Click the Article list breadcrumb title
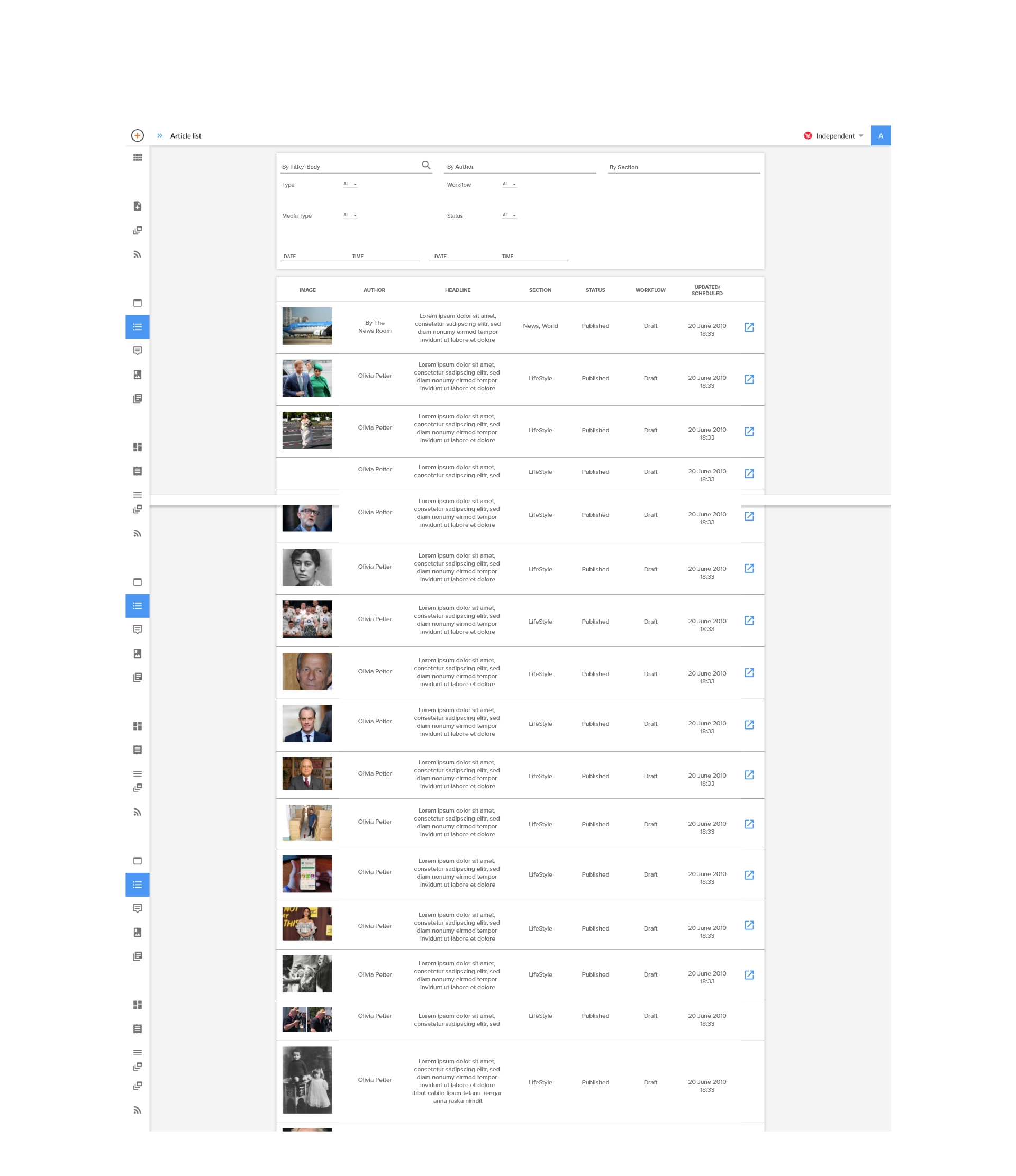Screen dimensions: 1016x1176 [186, 135]
